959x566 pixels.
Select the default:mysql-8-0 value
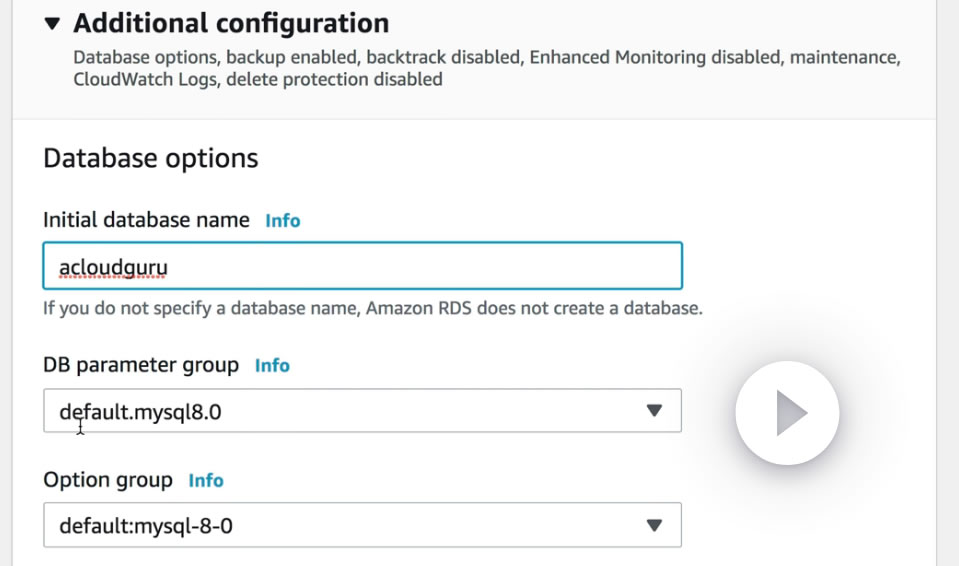(146, 525)
